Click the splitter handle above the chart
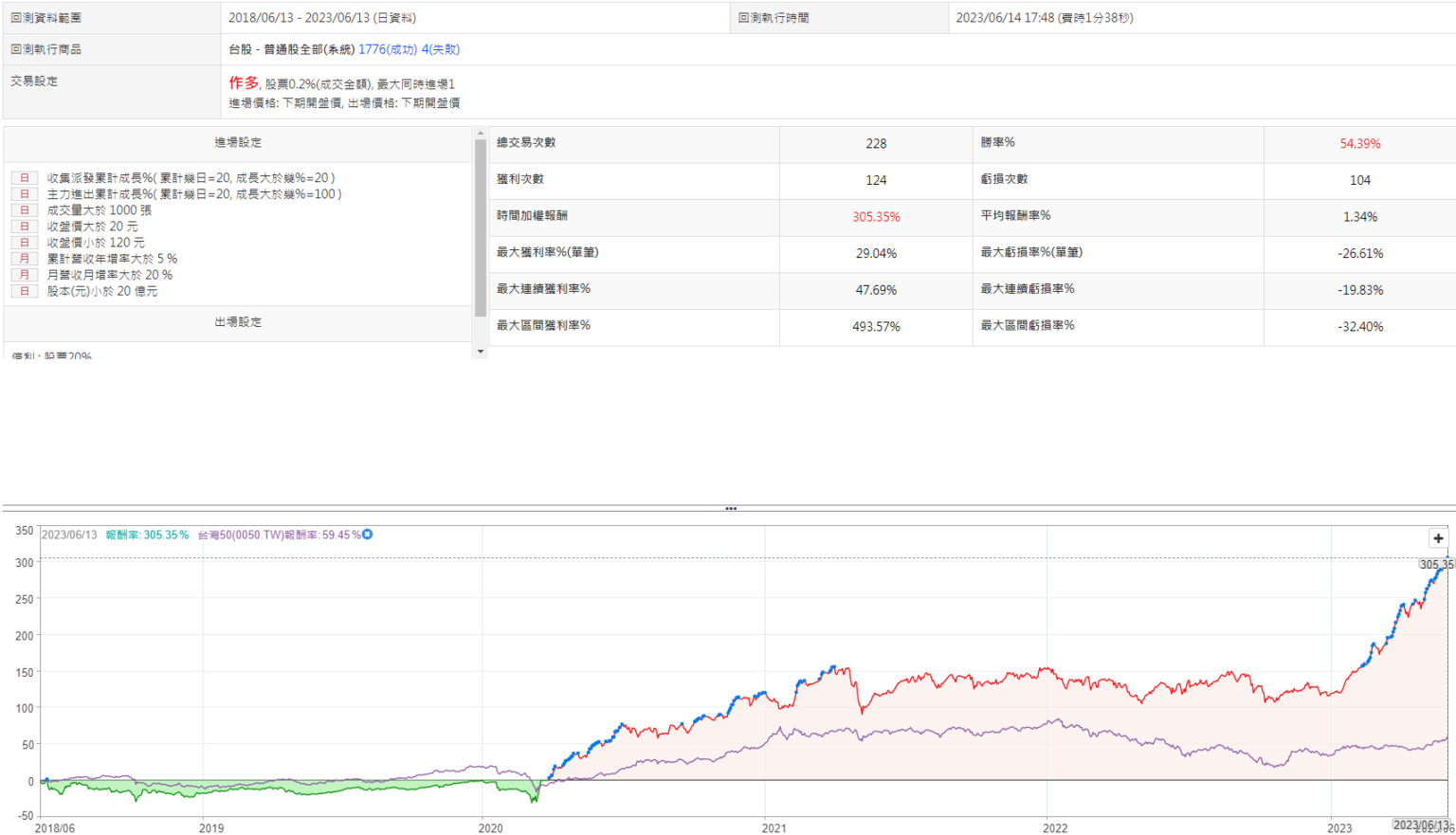 tap(730, 509)
